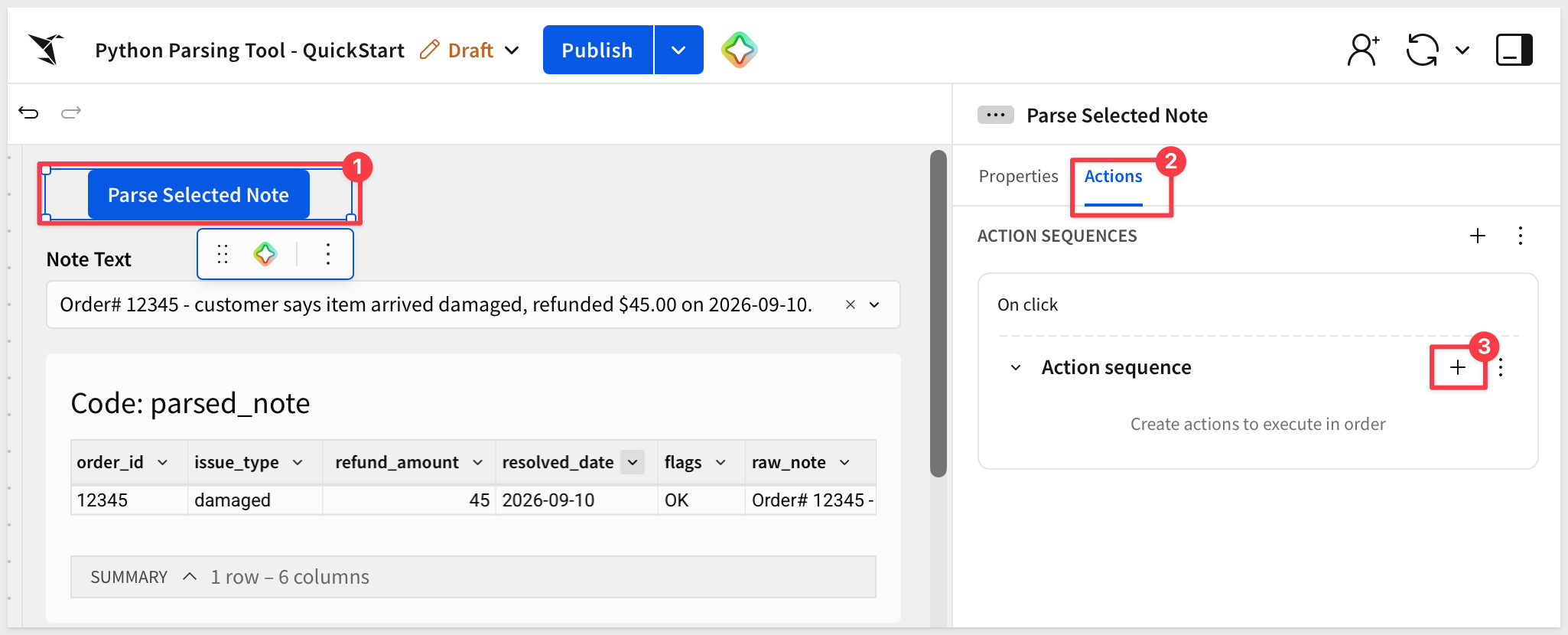Clear the Note Text selection with X
This screenshot has width=1568, height=635.
(x=850, y=304)
